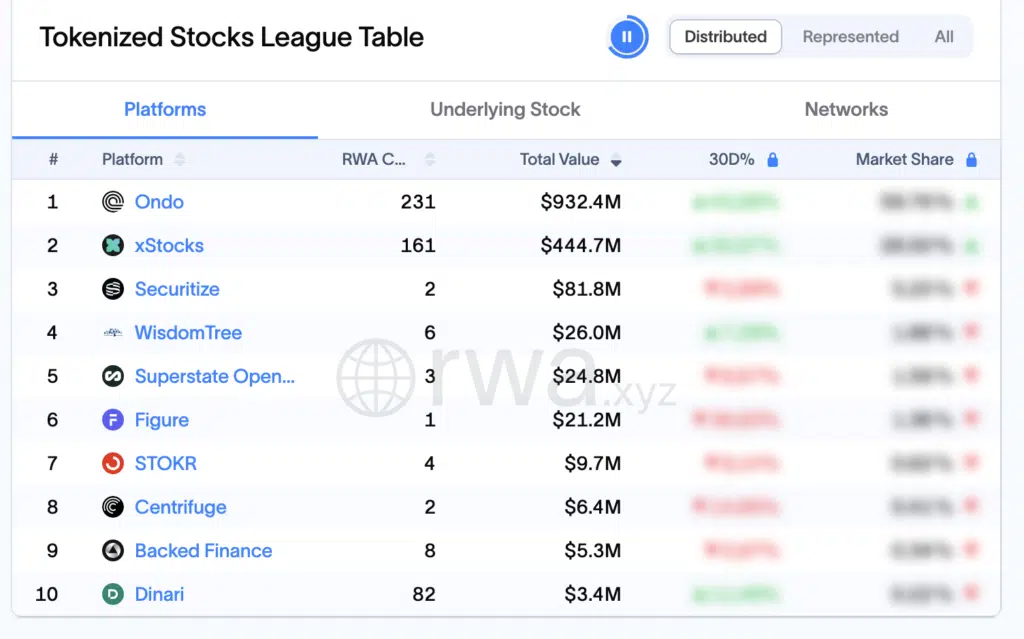Select the Distributed view option
1024x639 pixels.
coord(726,37)
